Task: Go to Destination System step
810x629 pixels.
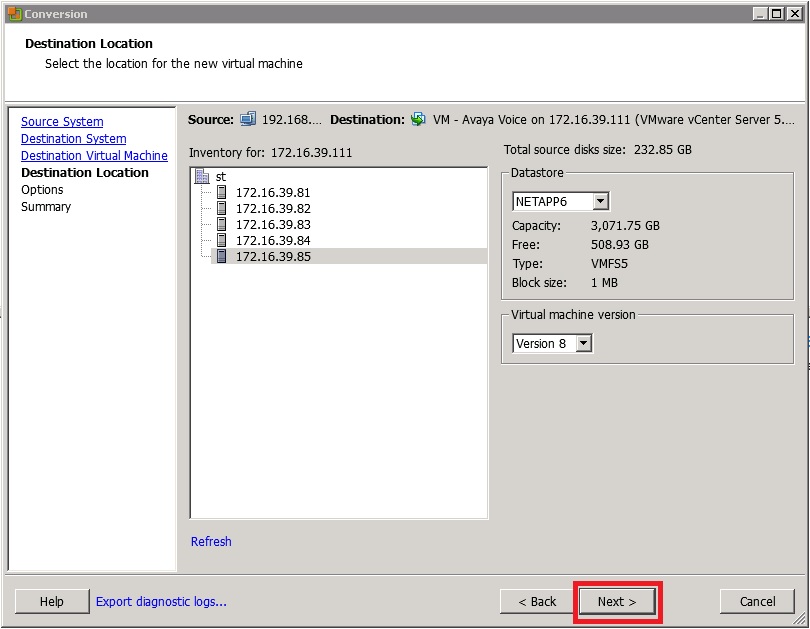Action: 73,139
